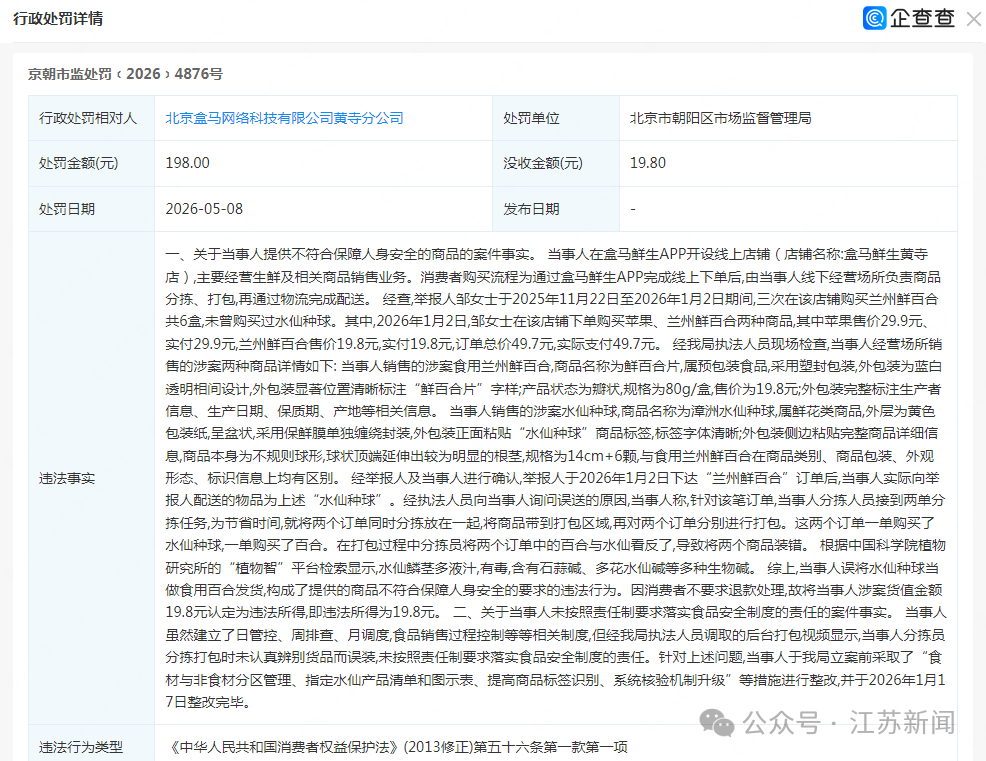The height and width of the screenshot is (761, 986).
Task: Select the confiscated amount 19.80
Action: [648, 164]
